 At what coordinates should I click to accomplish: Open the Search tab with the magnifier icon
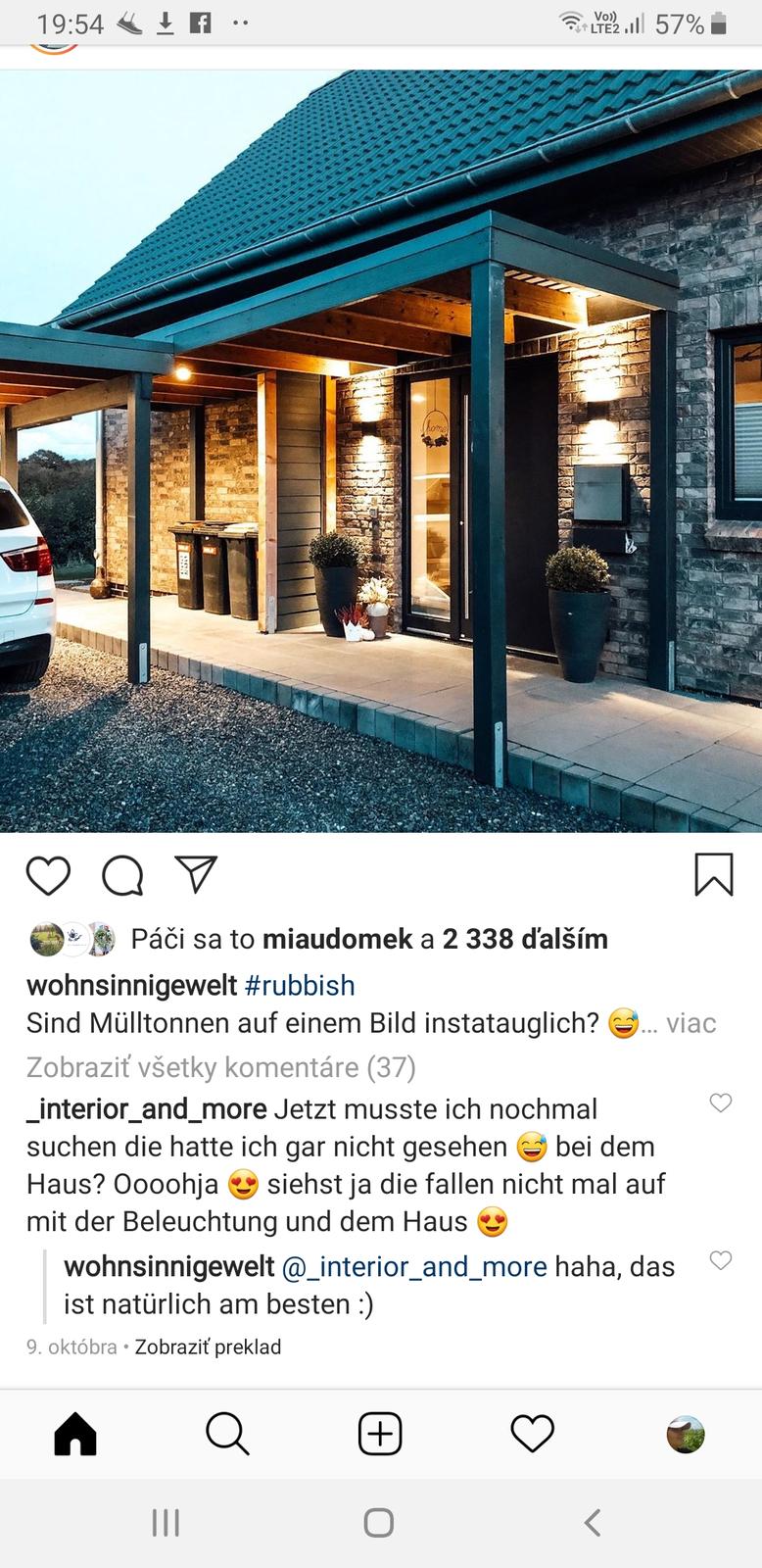click(227, 1434)
